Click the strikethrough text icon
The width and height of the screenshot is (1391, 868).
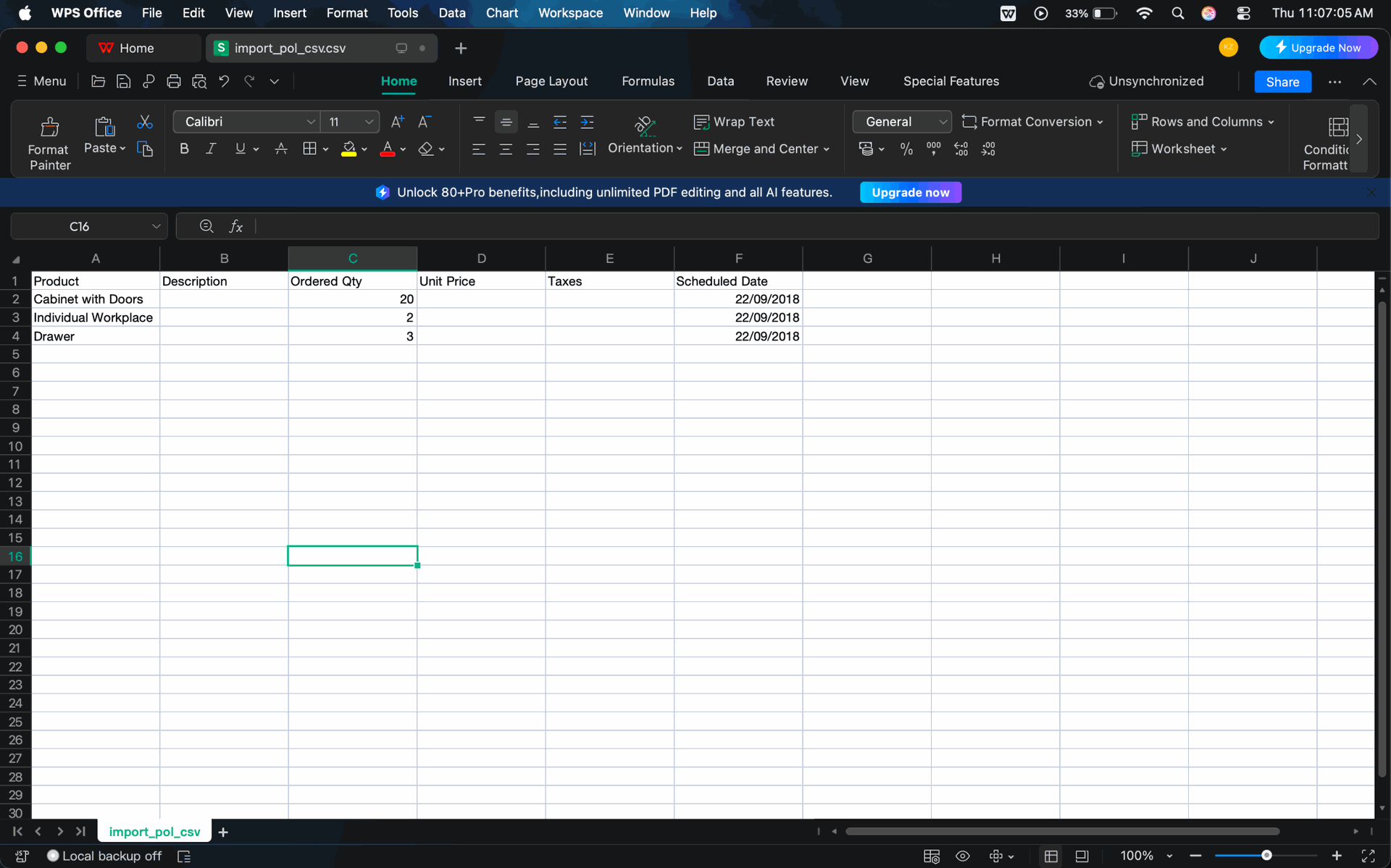coord(281,149)
